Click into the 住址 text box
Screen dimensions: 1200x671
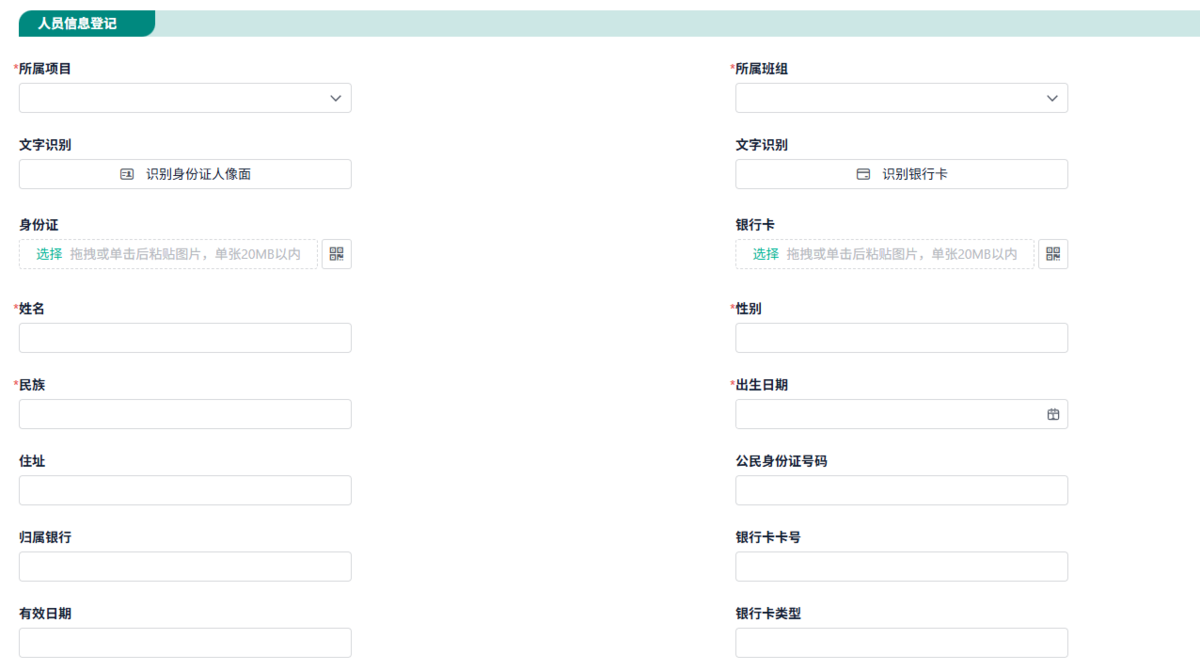185,490
